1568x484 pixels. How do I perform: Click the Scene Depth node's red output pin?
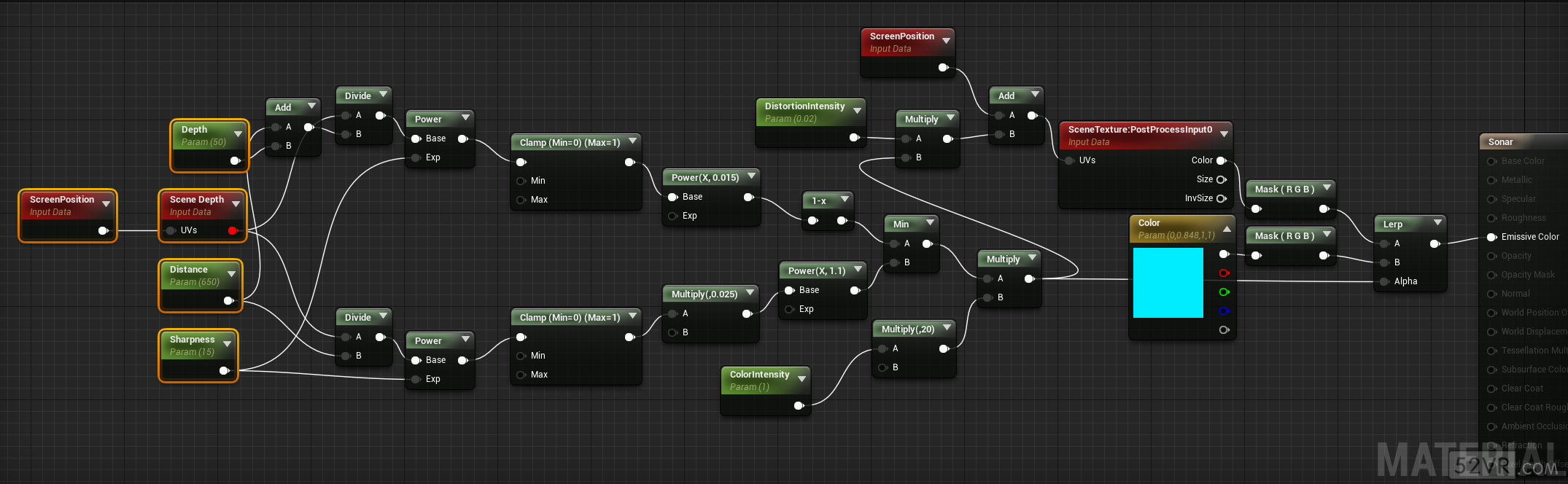[233, 230]
